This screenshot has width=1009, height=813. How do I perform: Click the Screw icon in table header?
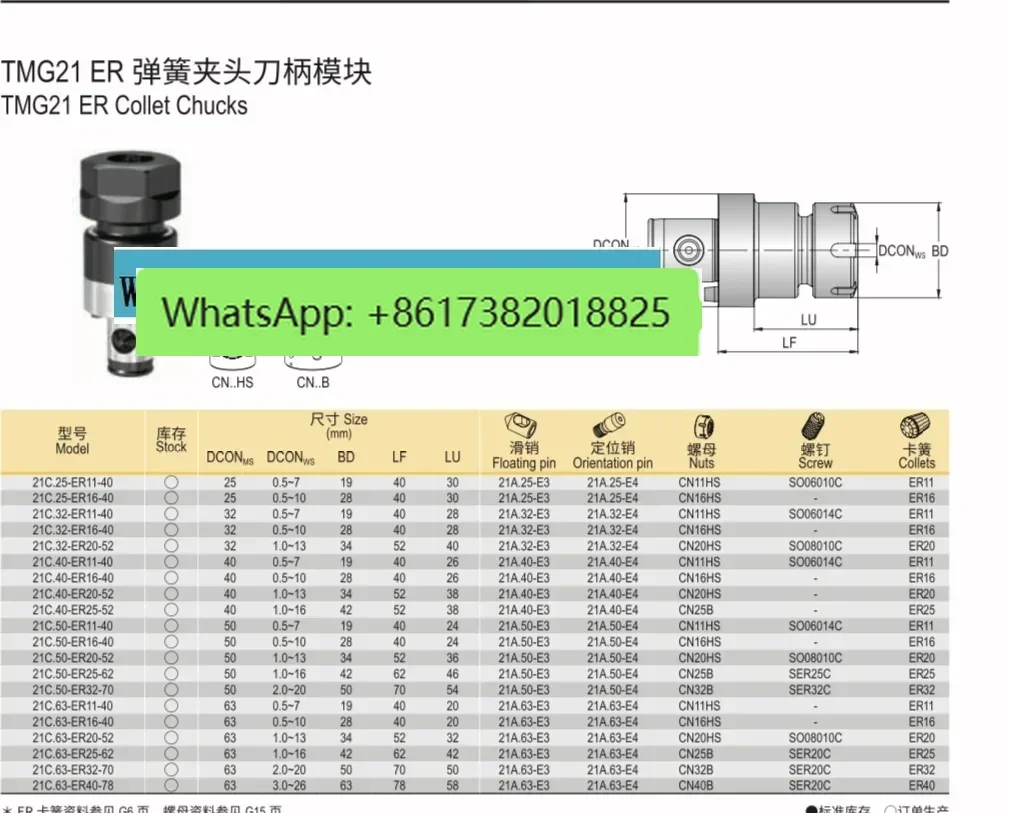[813, 427]
